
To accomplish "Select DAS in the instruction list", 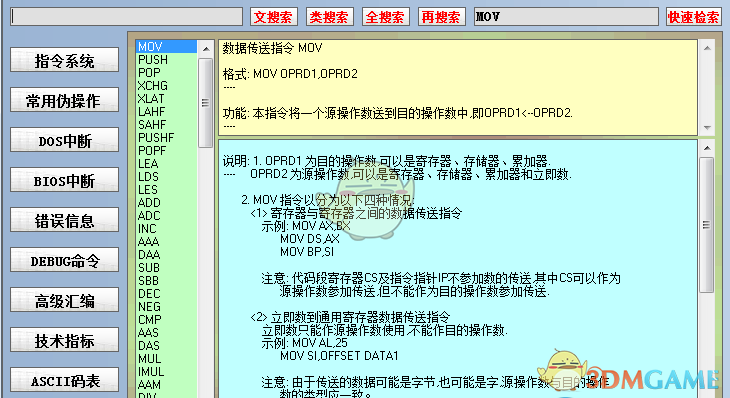I will [166, 346].
